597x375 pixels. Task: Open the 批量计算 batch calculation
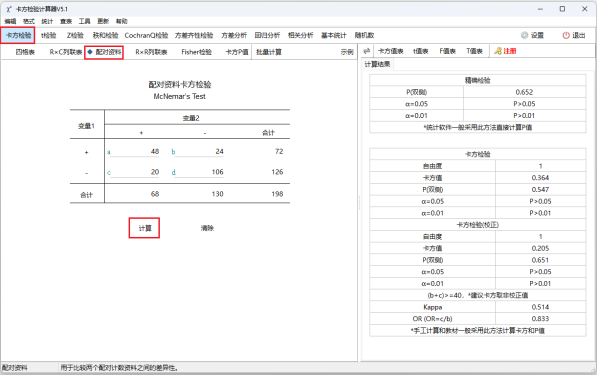(269, 52)
